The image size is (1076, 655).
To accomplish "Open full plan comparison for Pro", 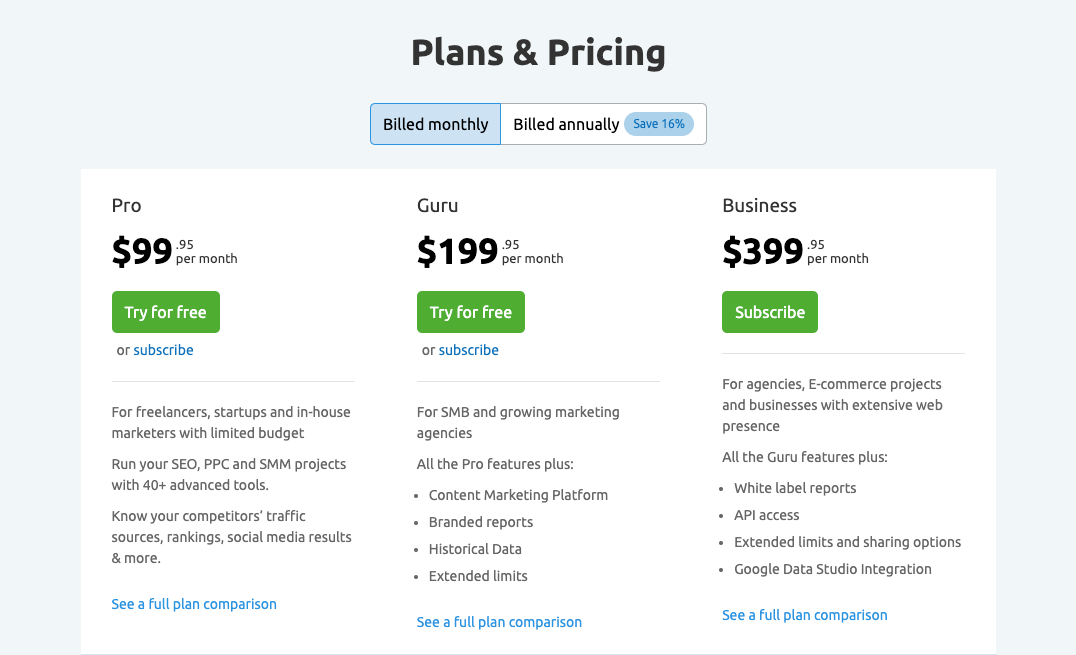I will [x=193, y=604].
